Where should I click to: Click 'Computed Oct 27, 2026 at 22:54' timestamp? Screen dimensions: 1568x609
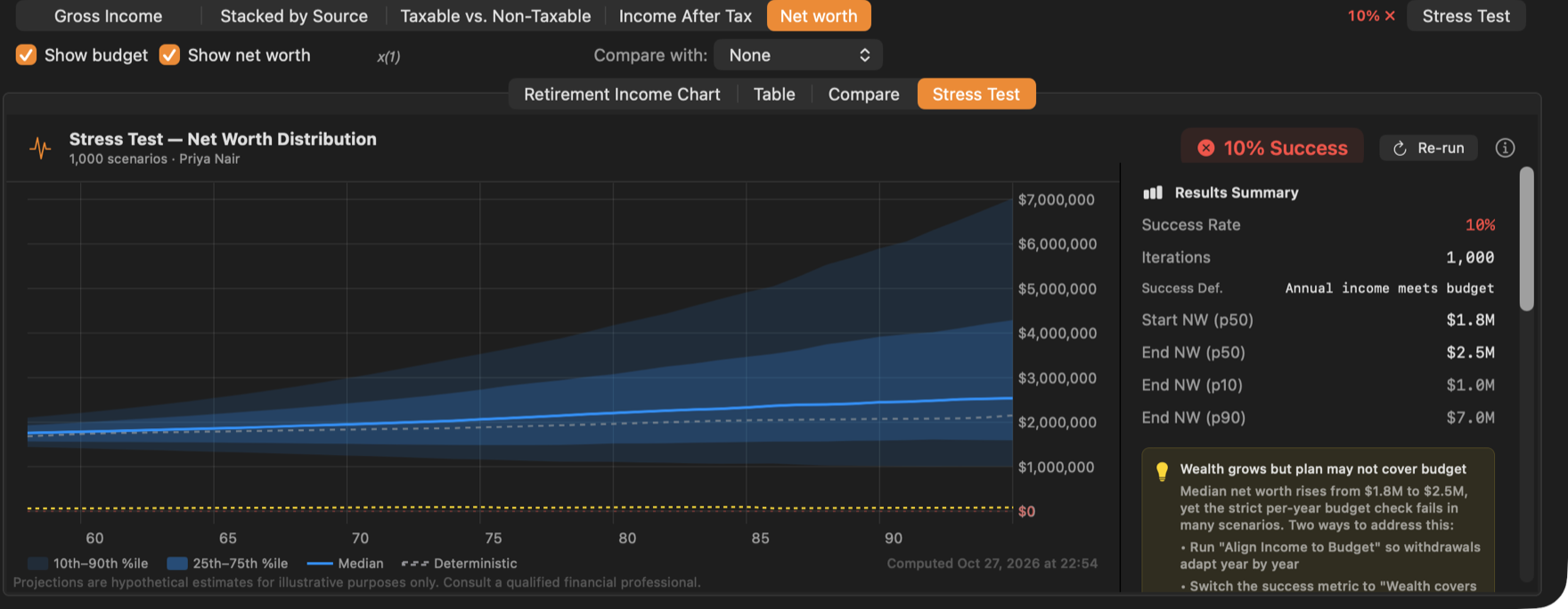tap(992, 564)
